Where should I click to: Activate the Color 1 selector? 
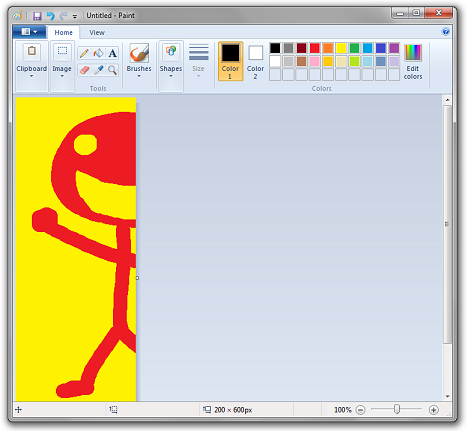click(230, 61)
